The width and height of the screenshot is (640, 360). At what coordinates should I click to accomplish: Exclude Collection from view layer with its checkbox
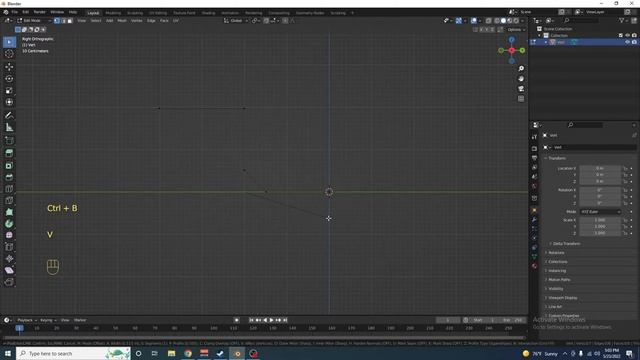[x=621, y=36]
